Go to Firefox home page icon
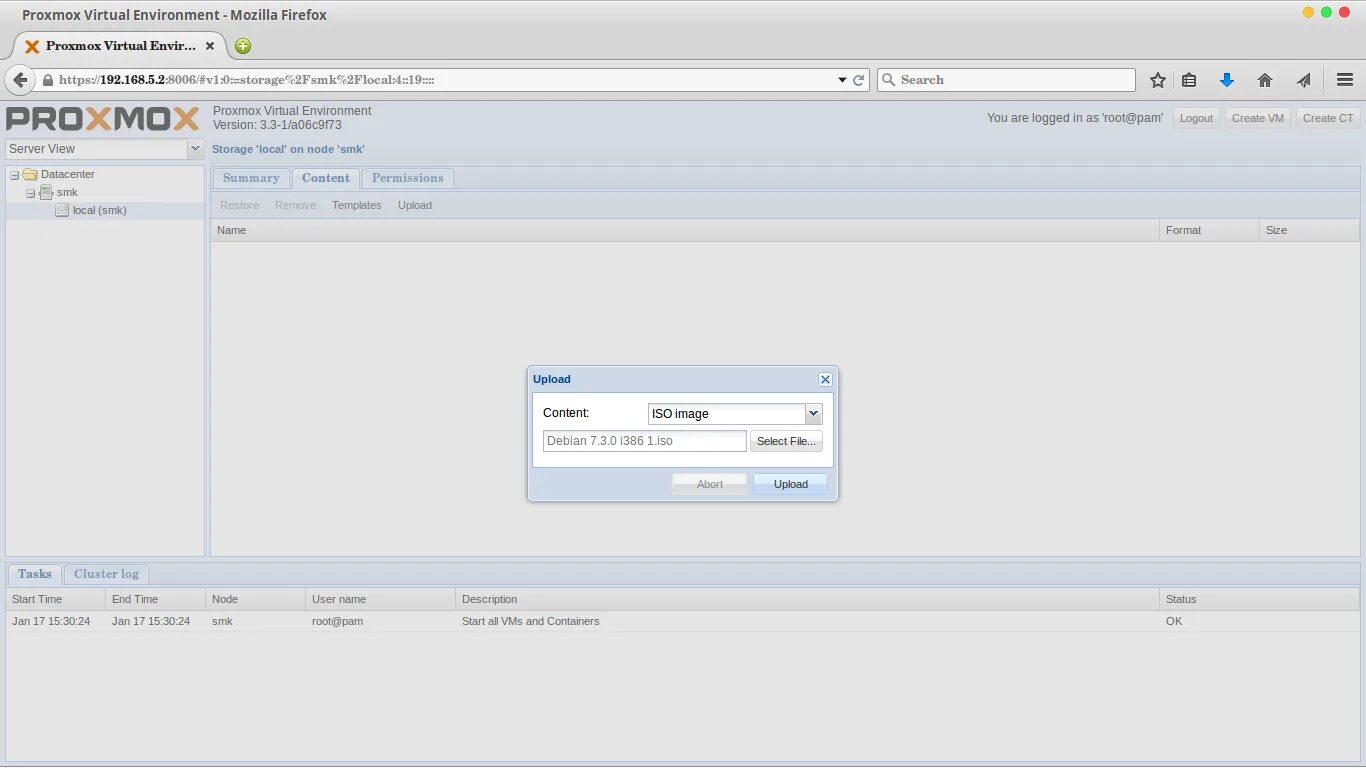1366x768 pixels. tap(1265, 80)
